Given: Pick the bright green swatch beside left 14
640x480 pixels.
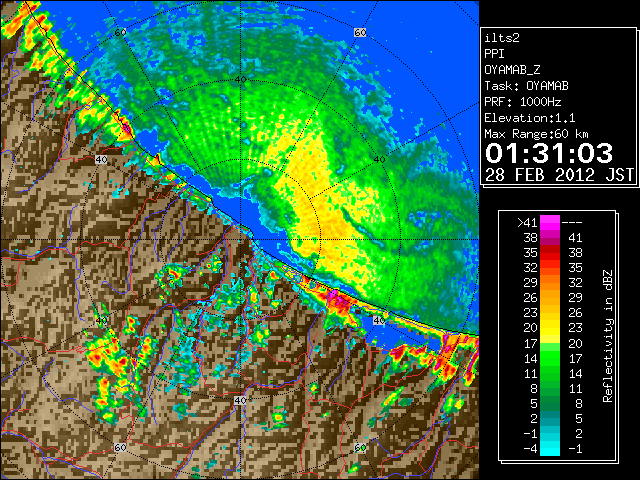Looking at the screenshot, I should click(550, 358).
